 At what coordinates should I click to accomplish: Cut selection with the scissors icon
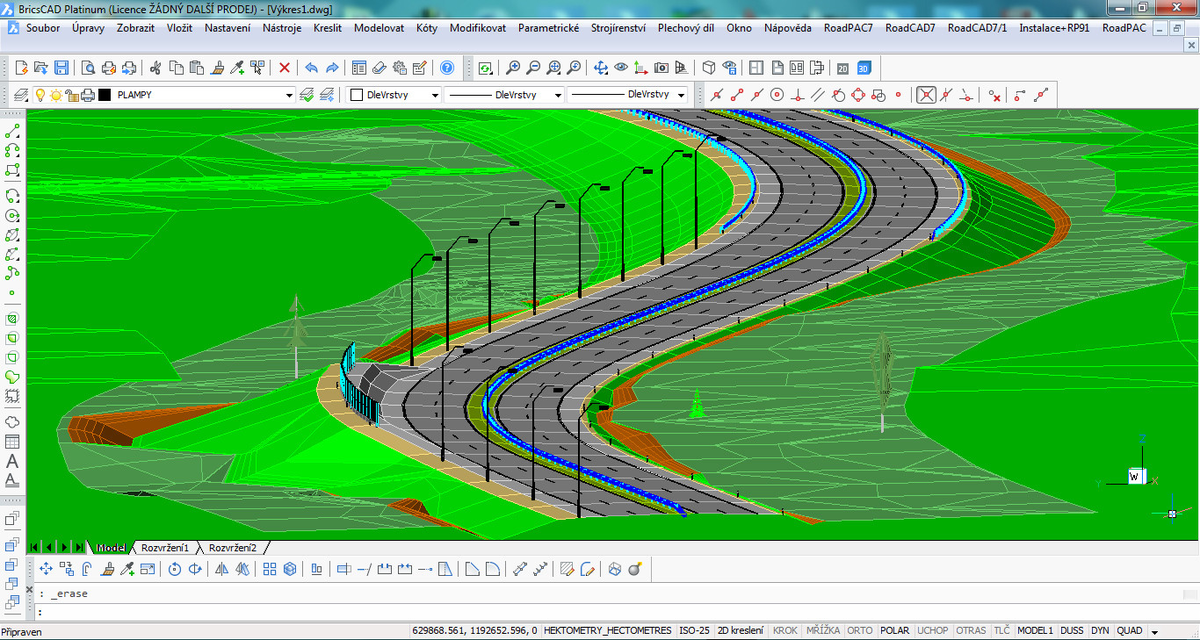tap(155, 68)
